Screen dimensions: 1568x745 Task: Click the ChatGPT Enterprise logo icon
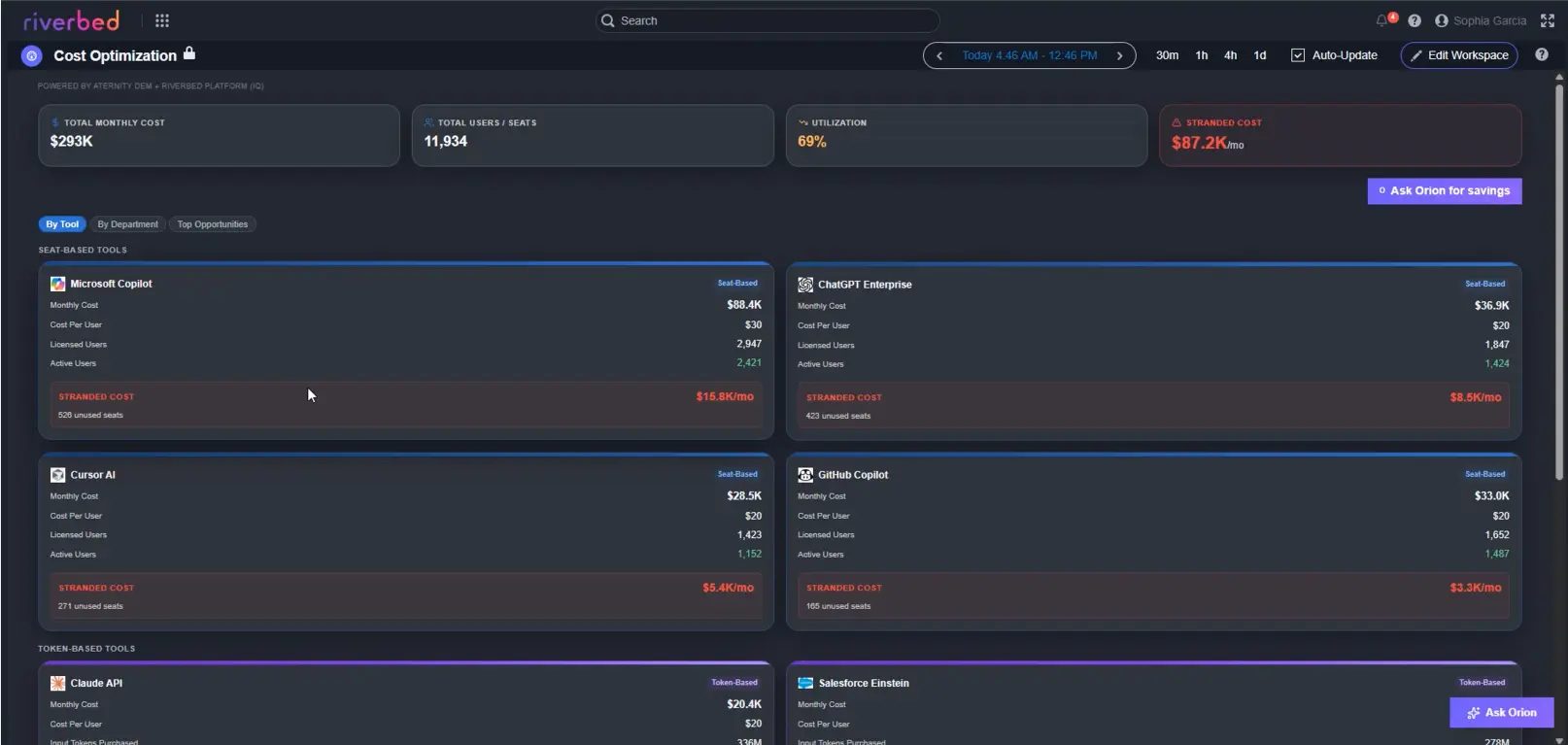tap(805, 285)
